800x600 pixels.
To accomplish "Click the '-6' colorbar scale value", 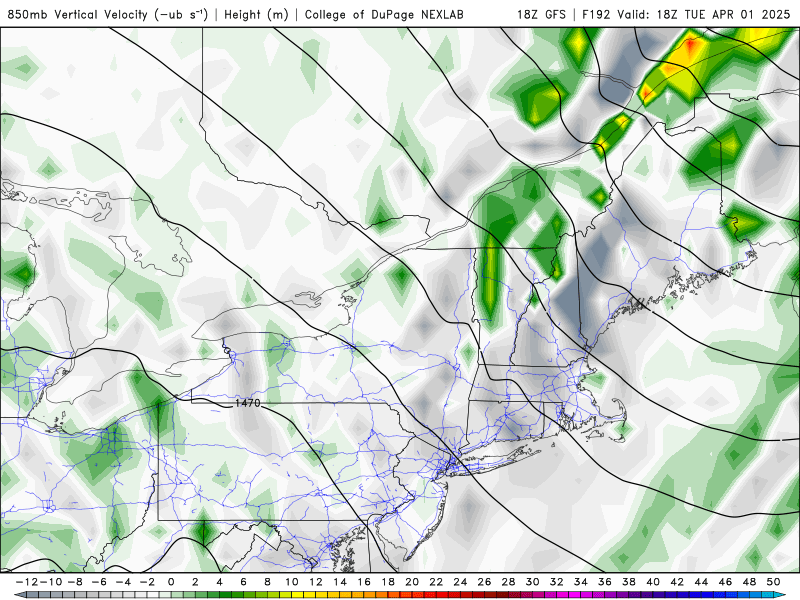I will [x=99, y=582].
